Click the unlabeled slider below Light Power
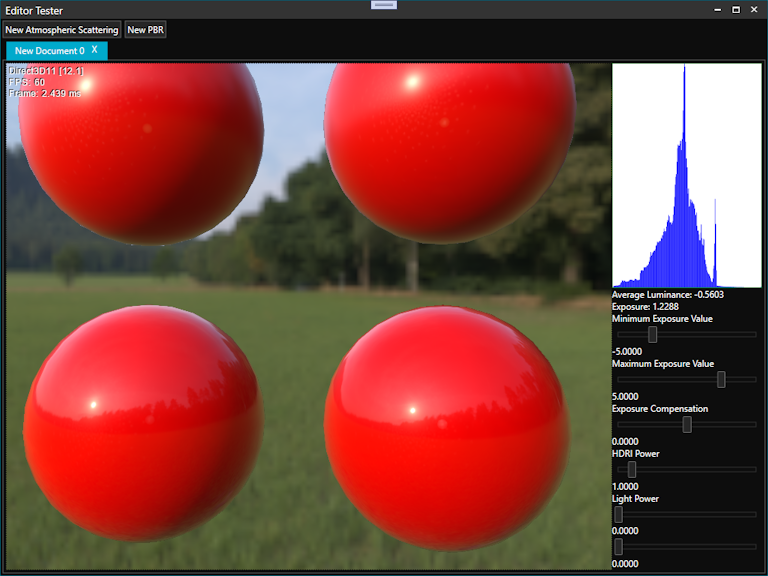Screen dimensions: 768x576 (618, 546)
